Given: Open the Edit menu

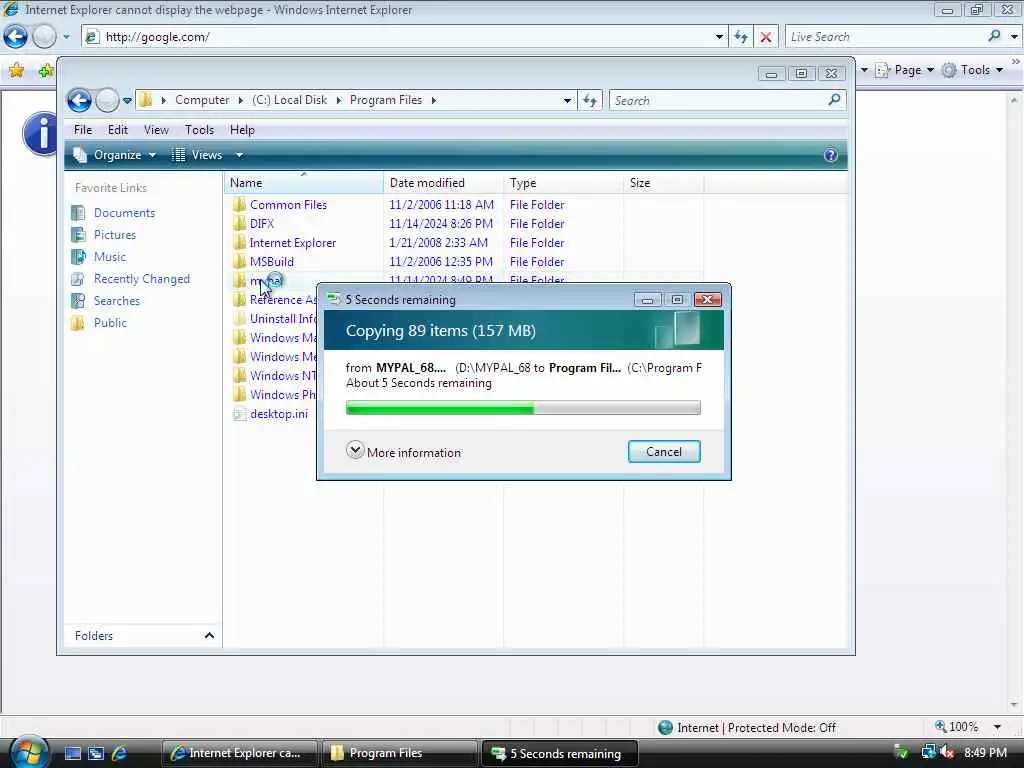Looking at the screenshot, I should click(118, 130).
